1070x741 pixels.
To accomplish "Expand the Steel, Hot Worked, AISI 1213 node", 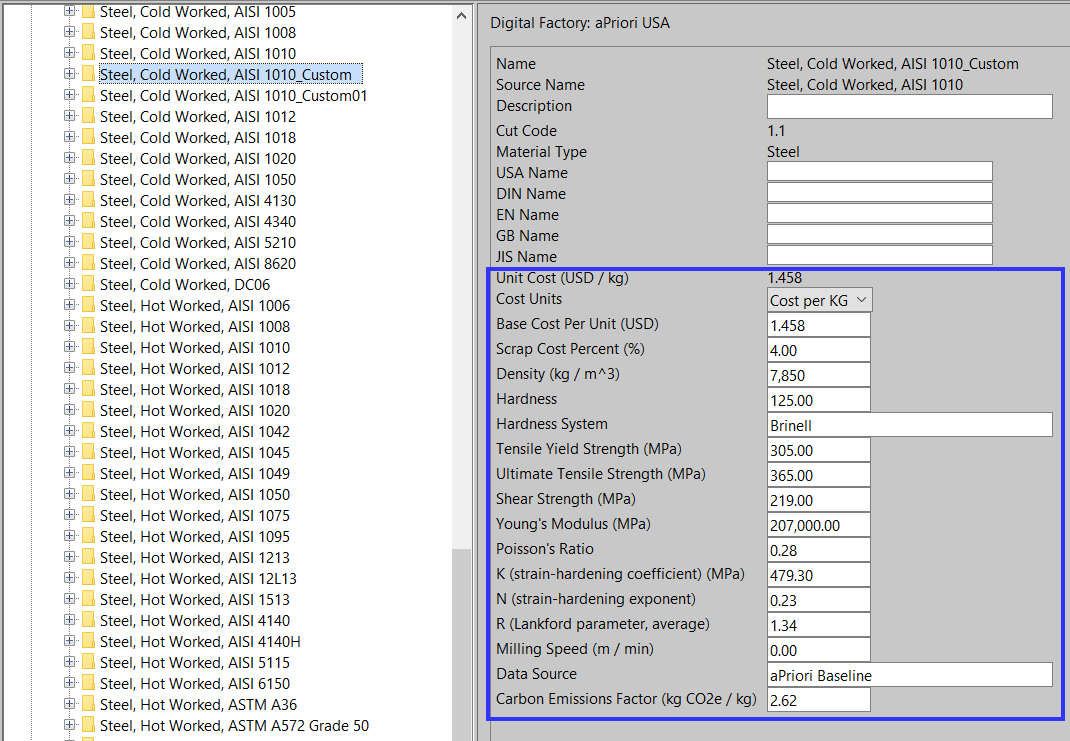I will click(x=69, y=557).
